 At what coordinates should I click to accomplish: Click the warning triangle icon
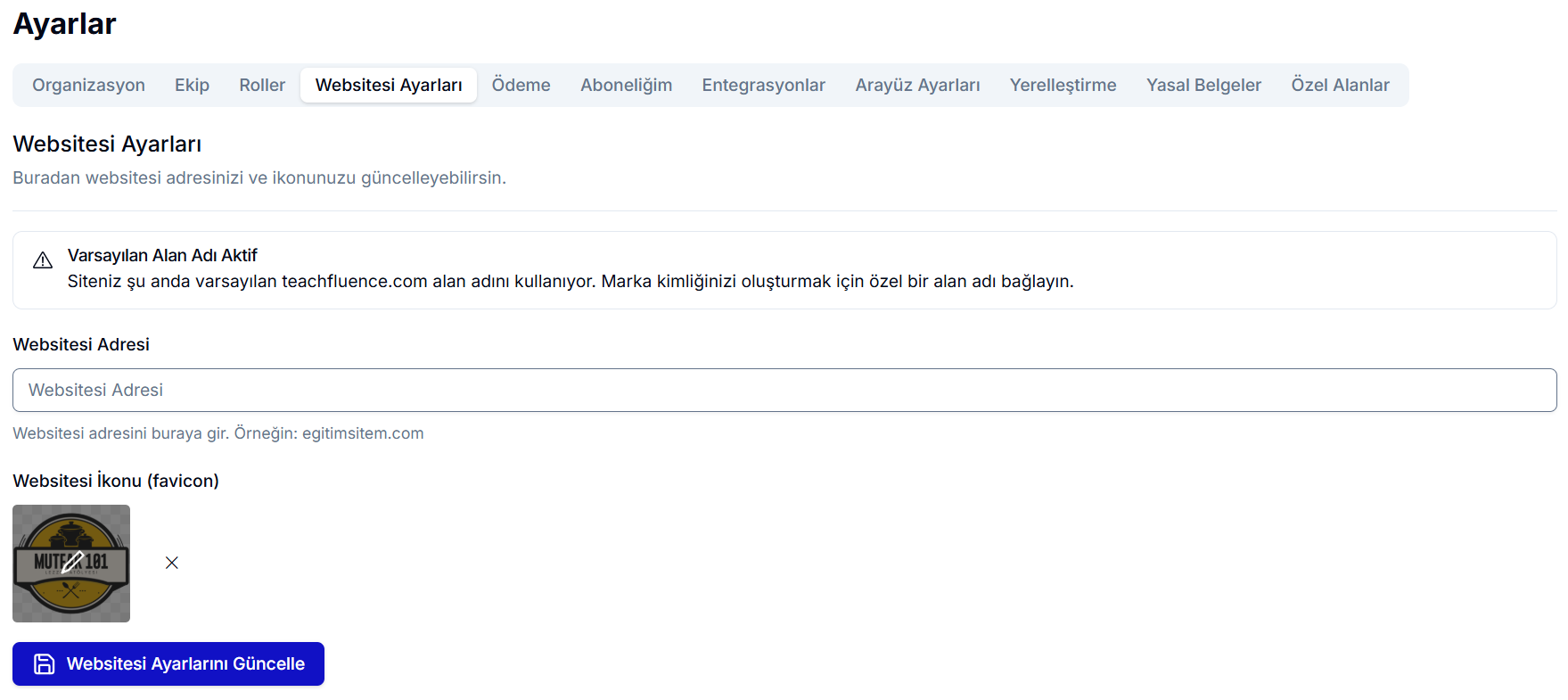[43, 260]
